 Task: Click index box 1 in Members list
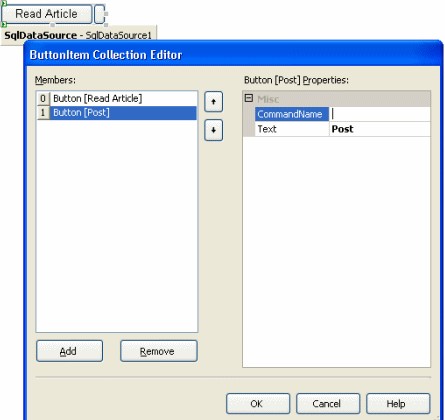43,113
